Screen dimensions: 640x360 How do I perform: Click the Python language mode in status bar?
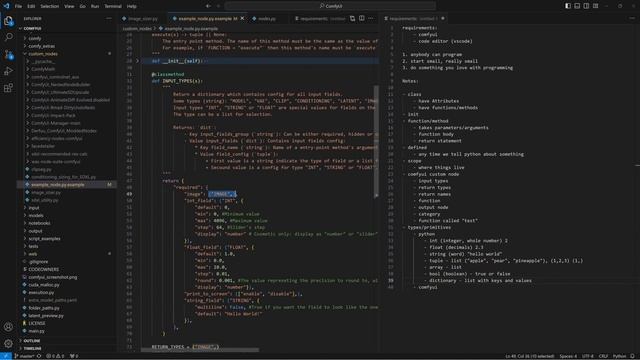pos(619,356)
